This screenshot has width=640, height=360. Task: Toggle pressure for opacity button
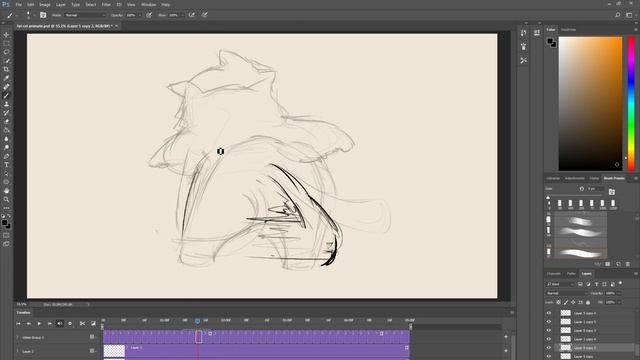pos(149,15)
